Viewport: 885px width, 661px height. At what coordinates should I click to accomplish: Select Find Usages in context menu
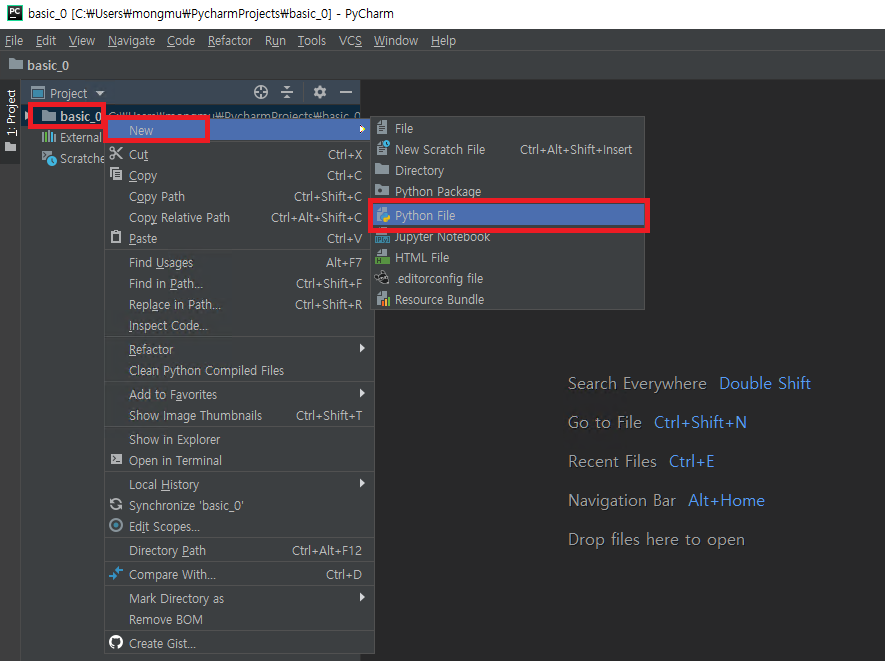coord(239,262)
